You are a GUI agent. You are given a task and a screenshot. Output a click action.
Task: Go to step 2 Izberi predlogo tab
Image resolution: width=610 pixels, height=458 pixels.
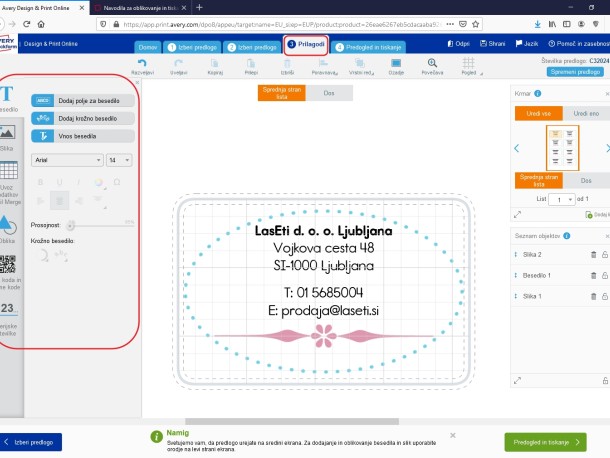pyautogui.click(x=252, y=47)
